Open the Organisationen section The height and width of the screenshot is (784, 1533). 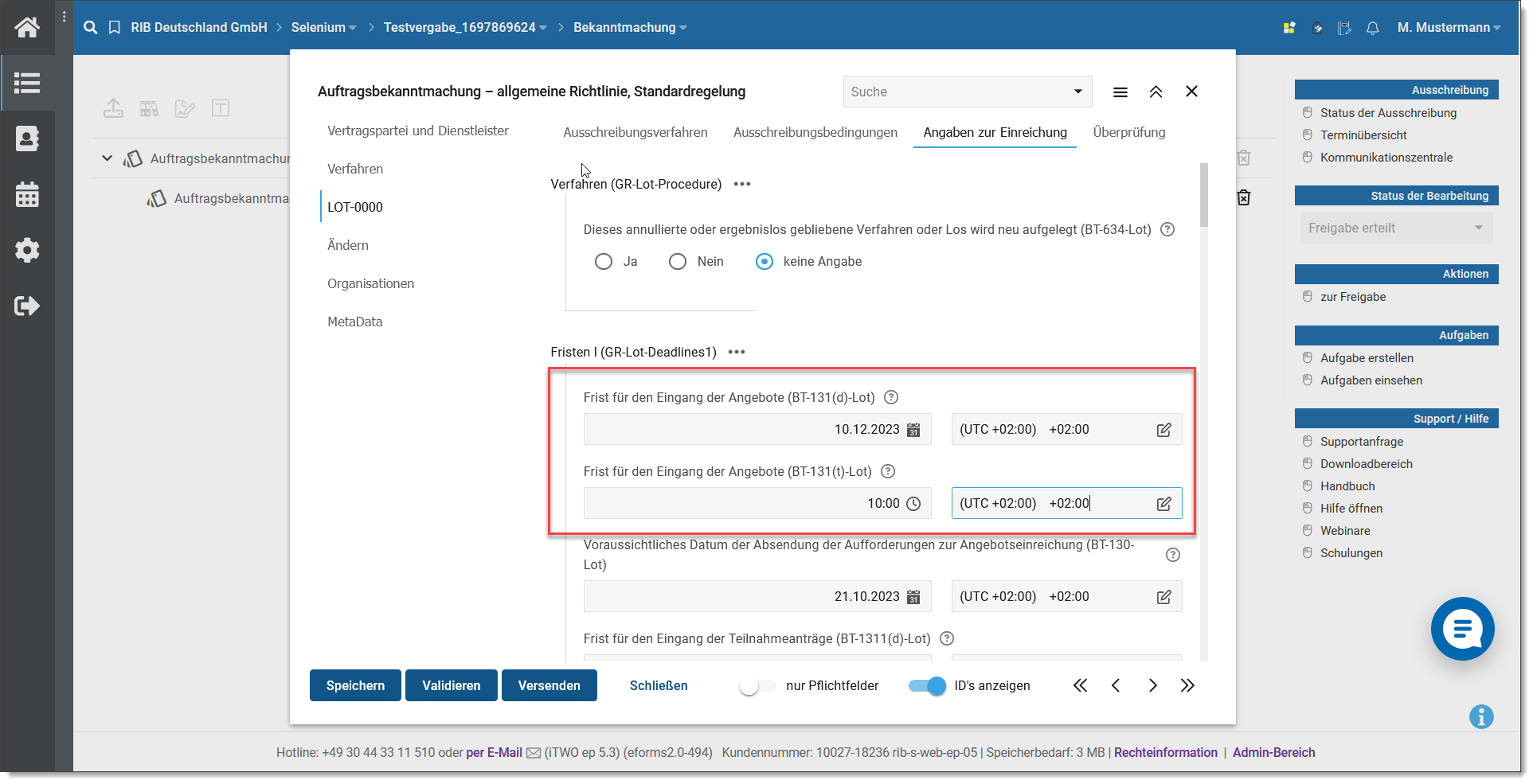(x=370, y=283)
